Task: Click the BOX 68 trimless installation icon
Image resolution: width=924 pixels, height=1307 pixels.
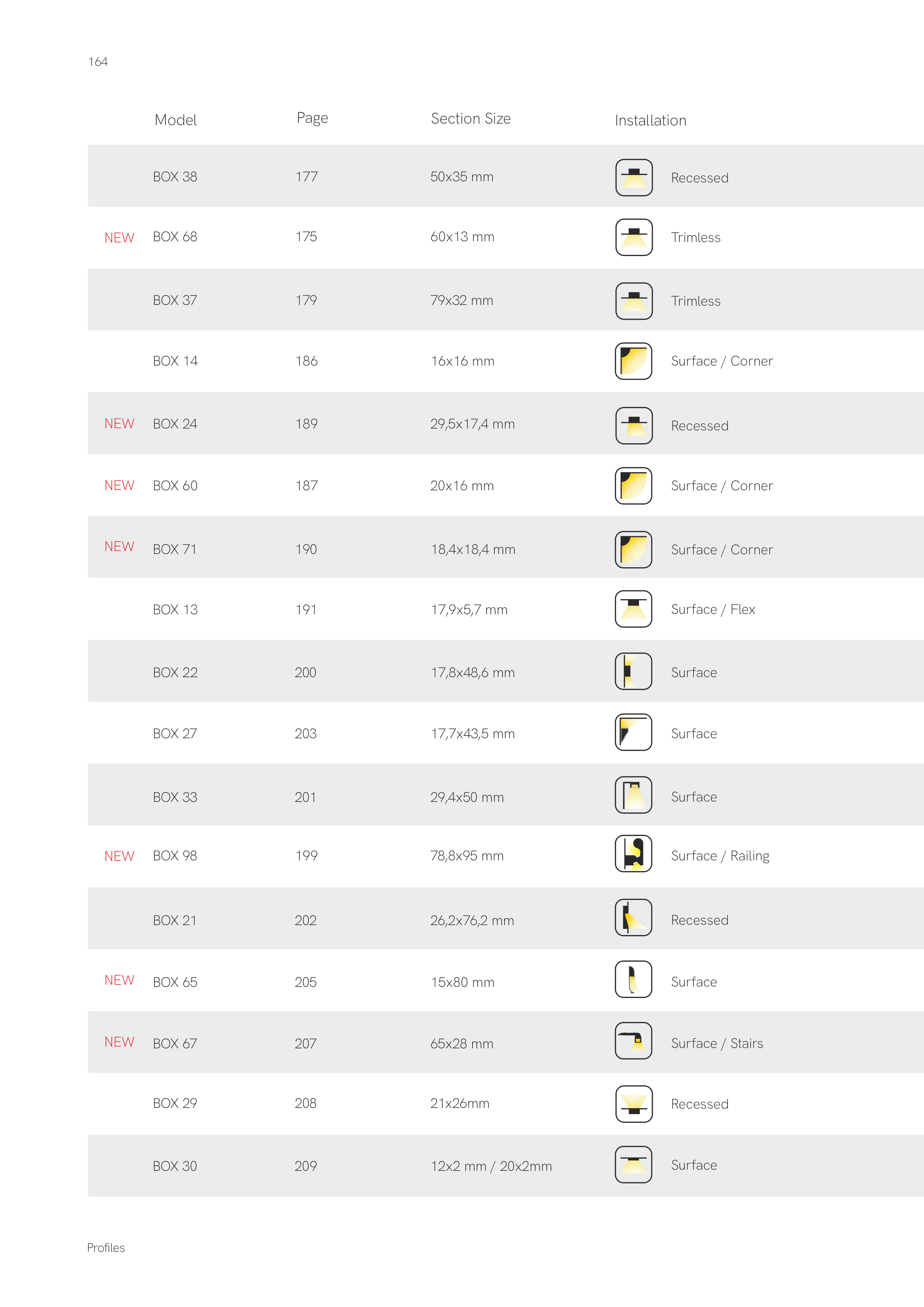Action: pos(633,237)
